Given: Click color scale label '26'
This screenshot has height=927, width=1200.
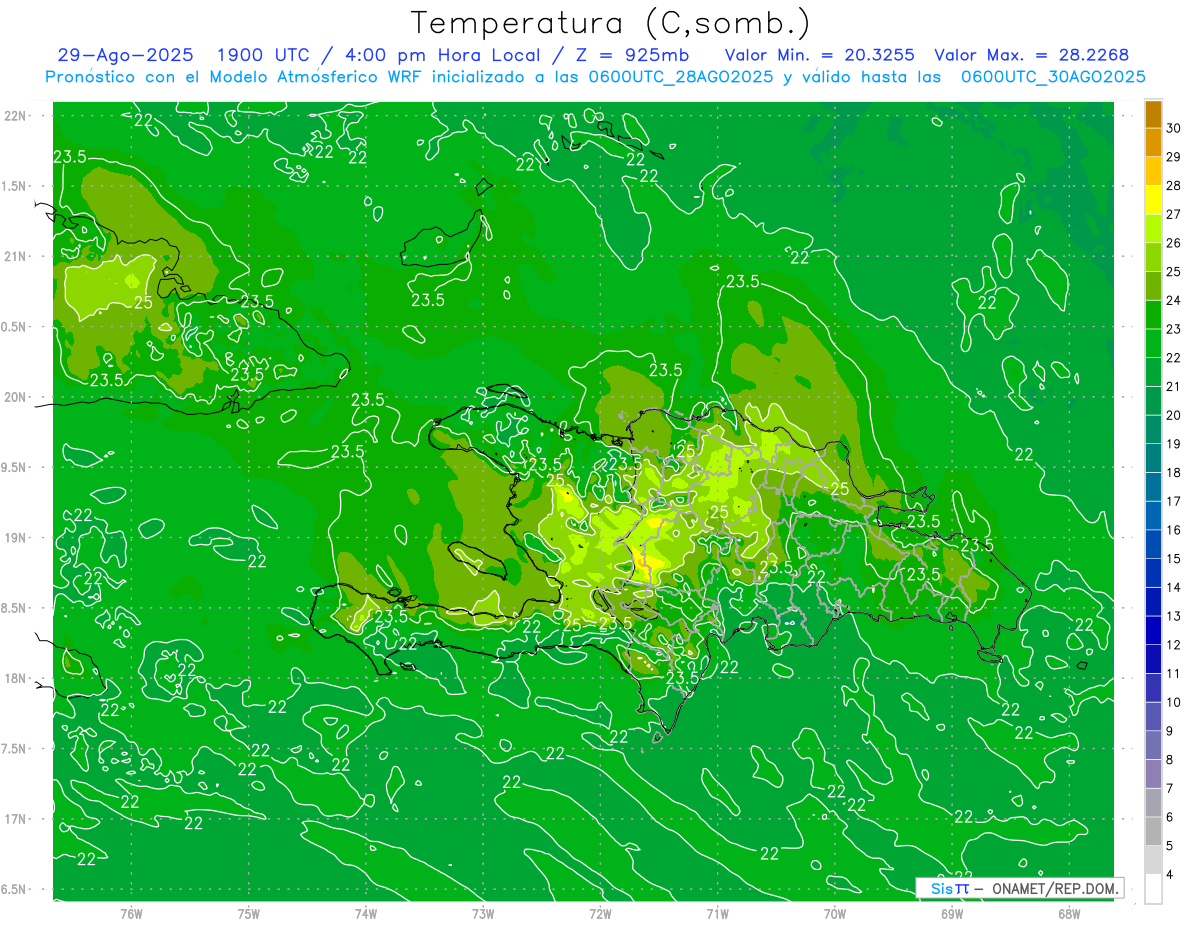Looking at the screenshot, I should [x=1174, y=243].
